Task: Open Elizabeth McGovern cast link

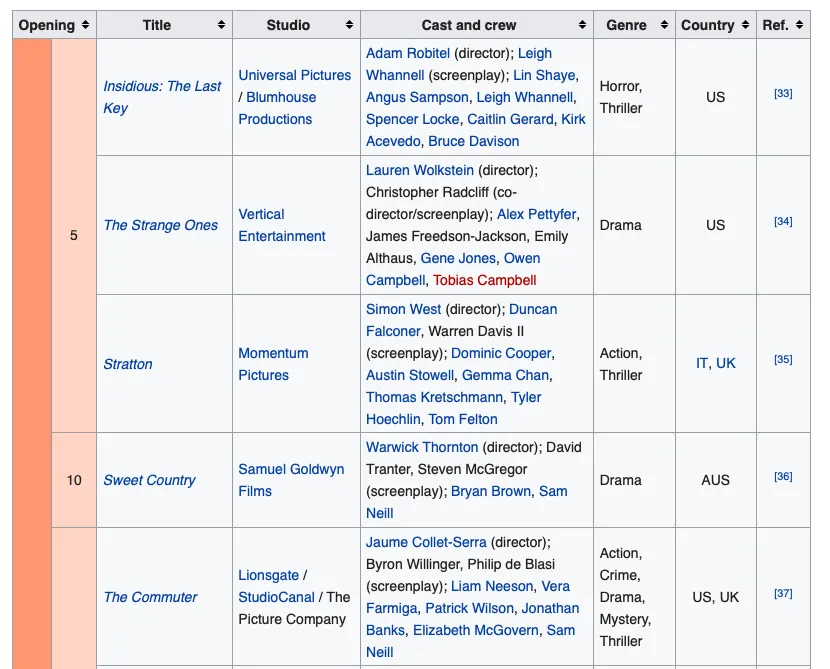Action: (x=476, y=630)
